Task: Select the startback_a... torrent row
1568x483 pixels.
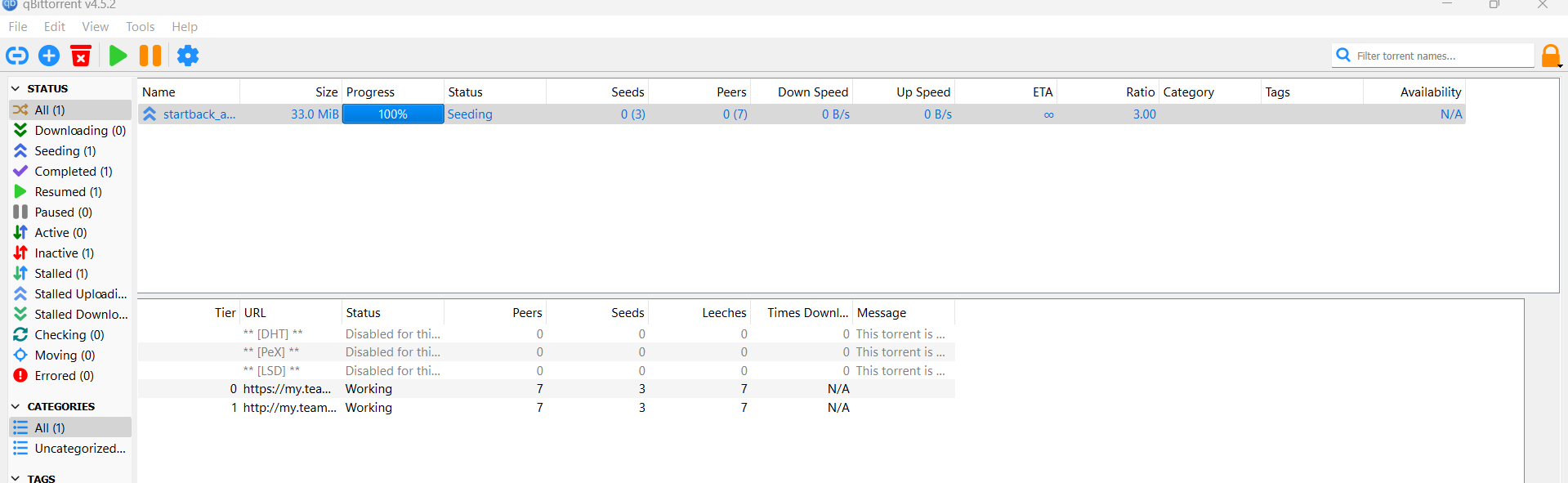Action: click(x=802, y=114)
